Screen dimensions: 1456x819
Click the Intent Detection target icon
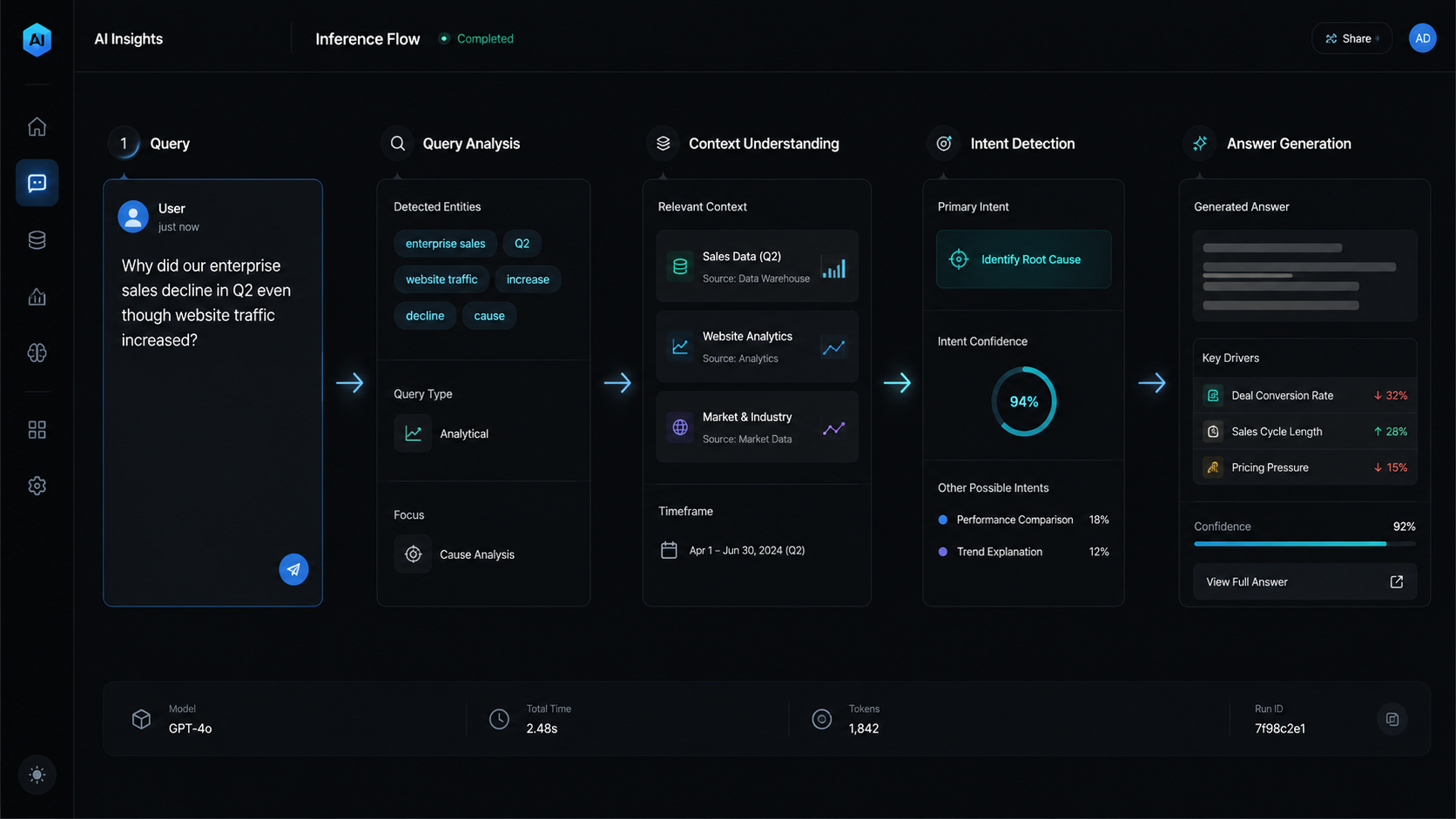coord(944,144)
